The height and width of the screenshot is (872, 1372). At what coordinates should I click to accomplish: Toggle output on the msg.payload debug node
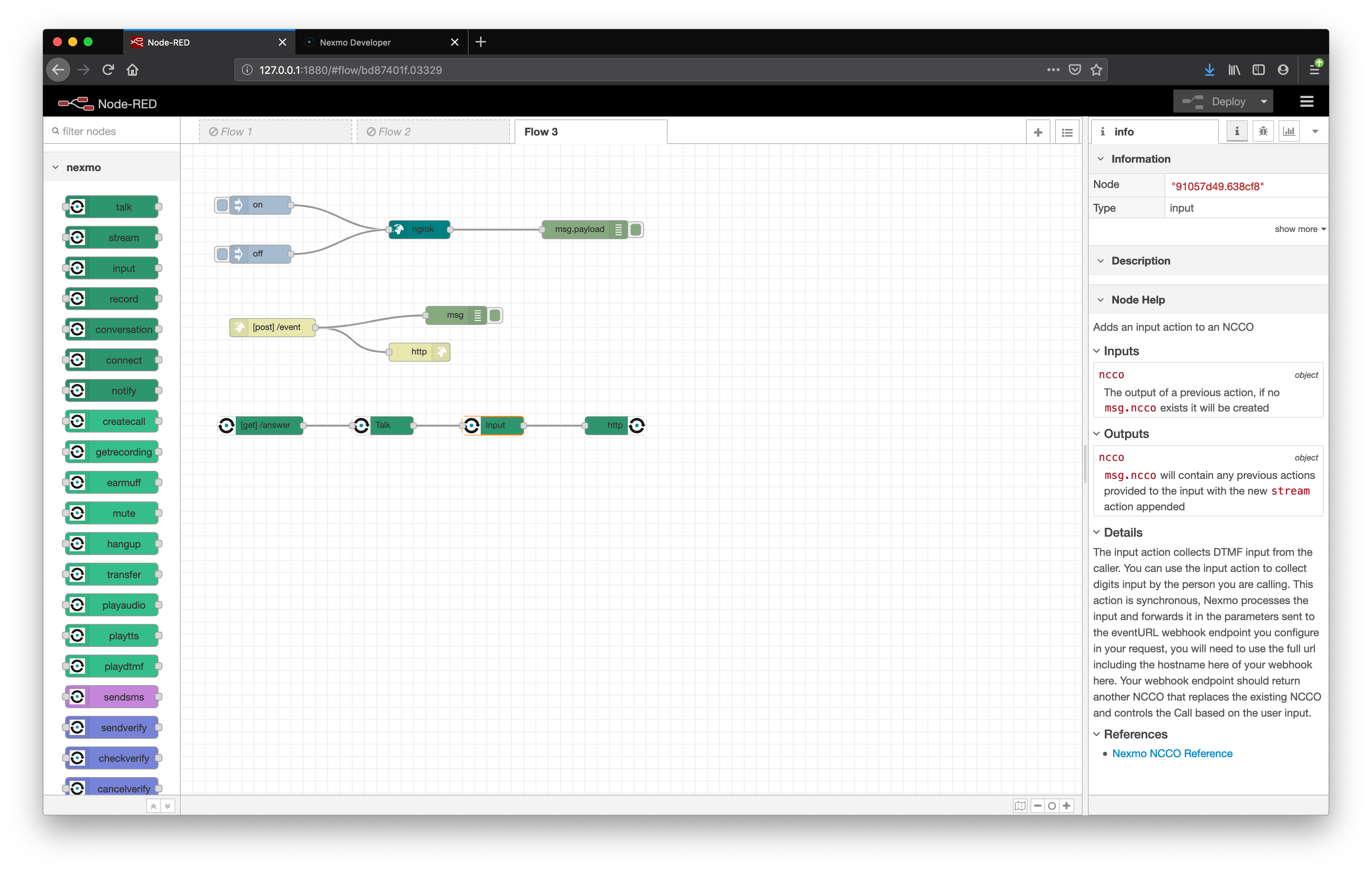coord(635,230)
